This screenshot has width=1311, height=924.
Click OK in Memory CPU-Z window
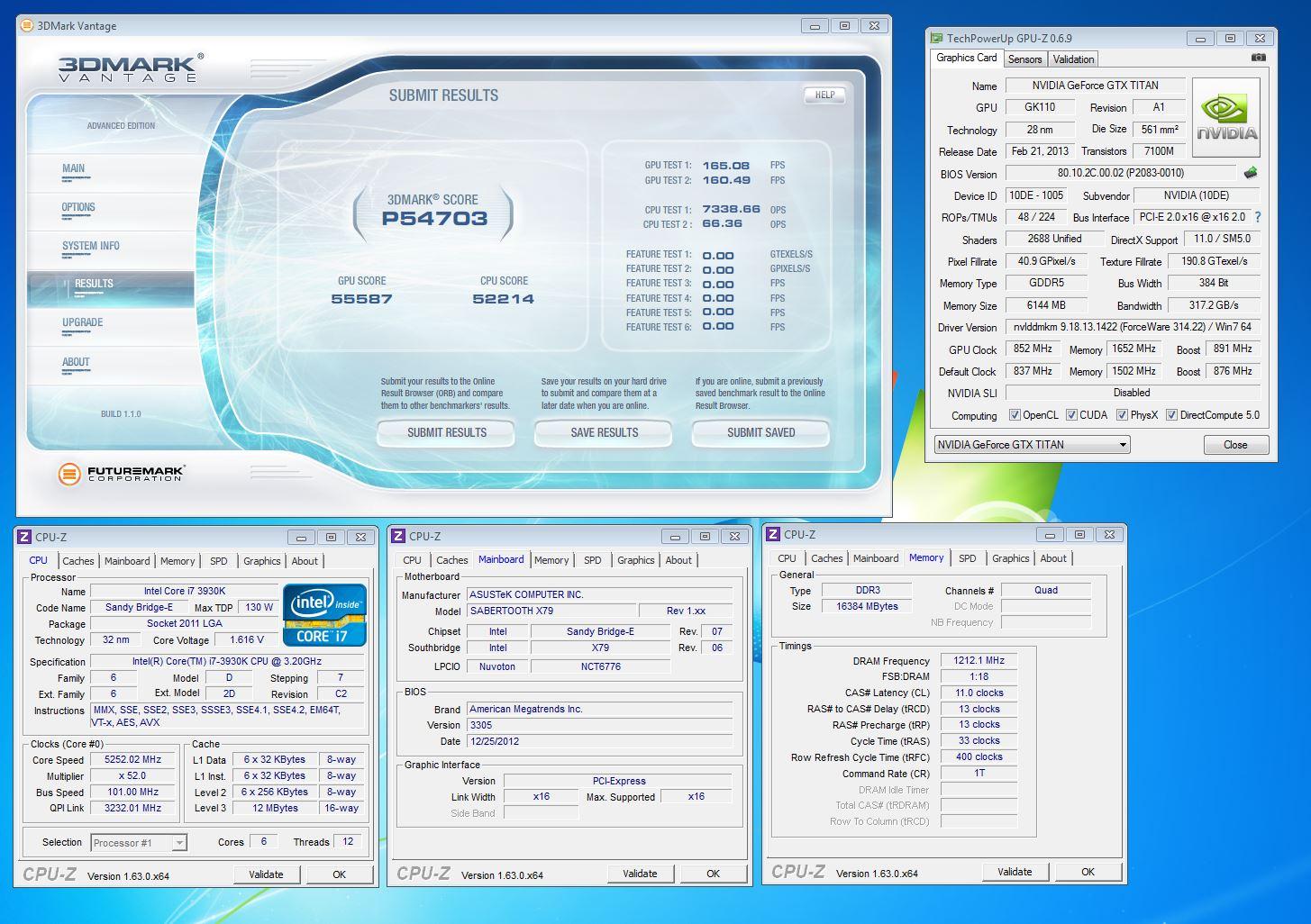click(x=1088, y=872)
